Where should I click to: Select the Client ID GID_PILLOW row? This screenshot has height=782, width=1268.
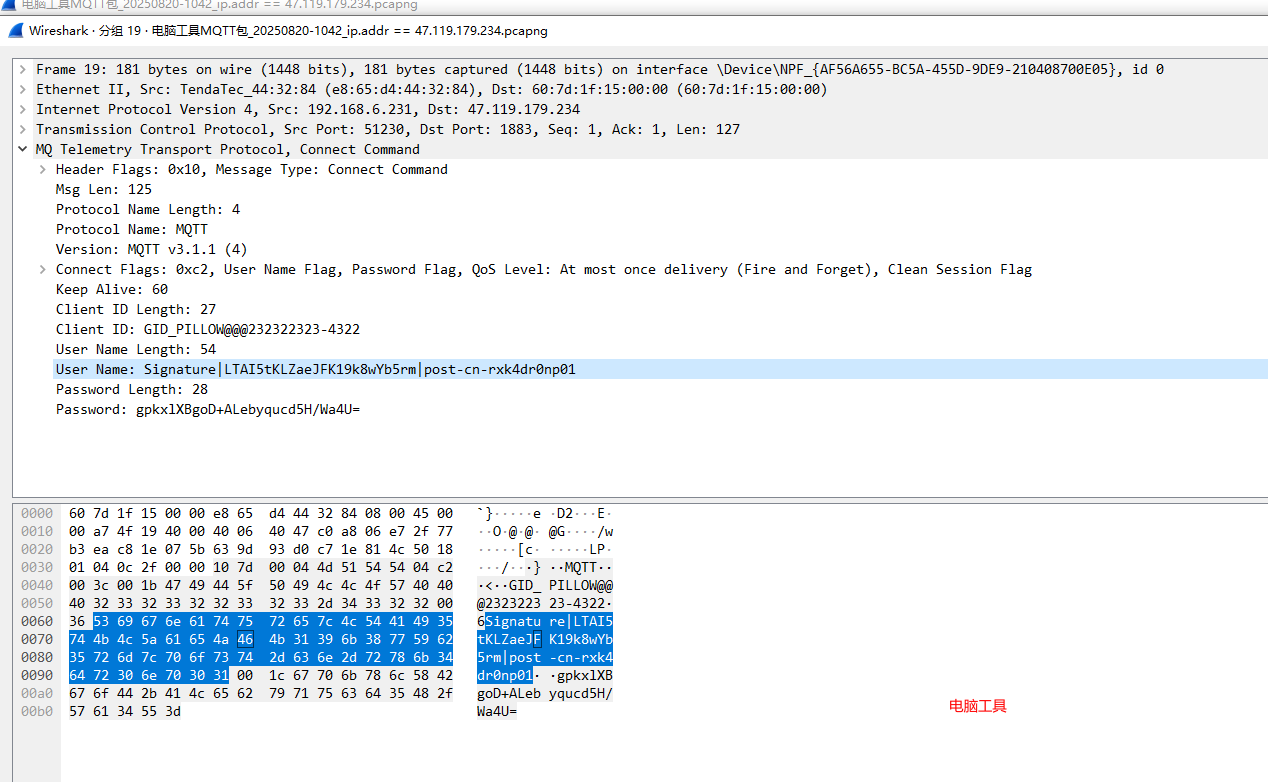(208, 330)
